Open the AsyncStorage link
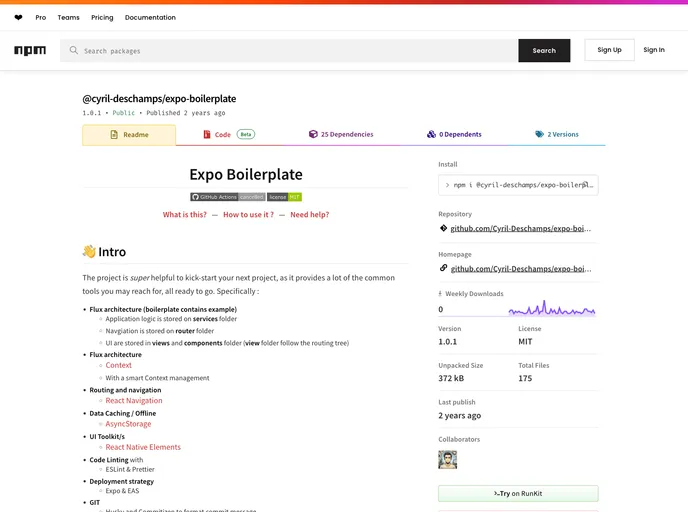This screenshot has height=512, width=688. [128, 424]
